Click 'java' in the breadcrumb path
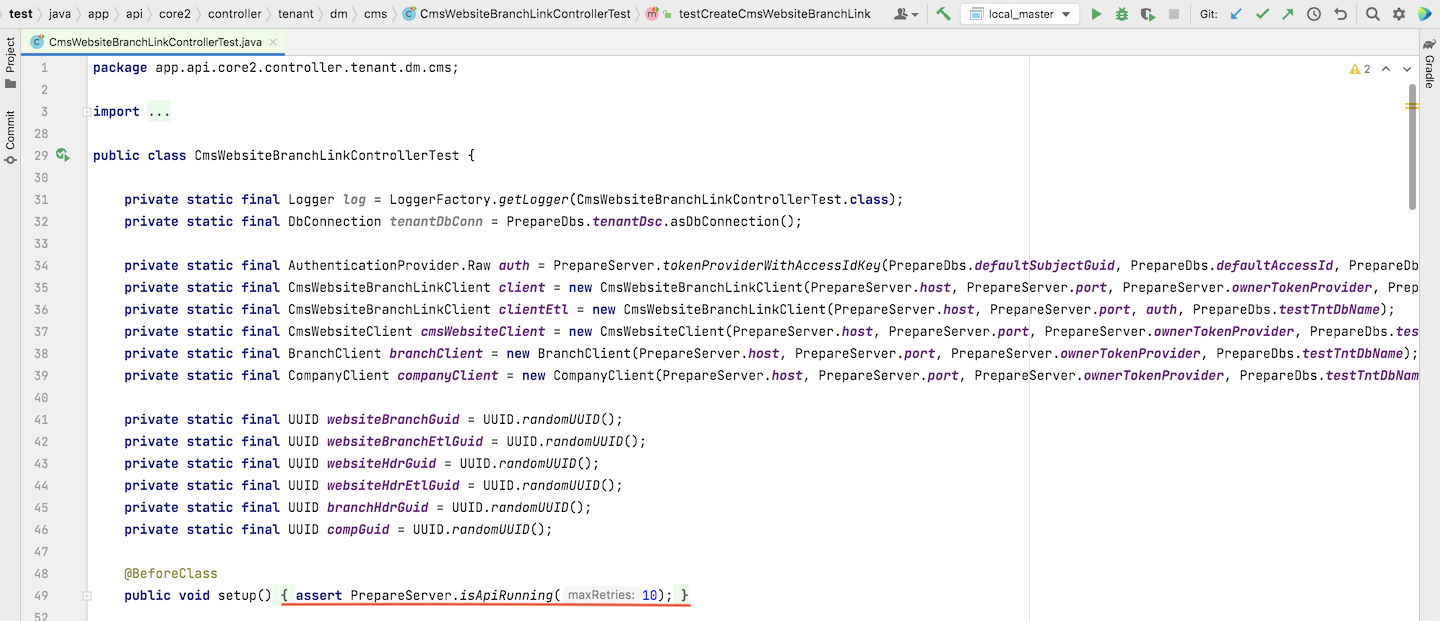The width and height of the screenshot is (1440, 621). (60, 14)
